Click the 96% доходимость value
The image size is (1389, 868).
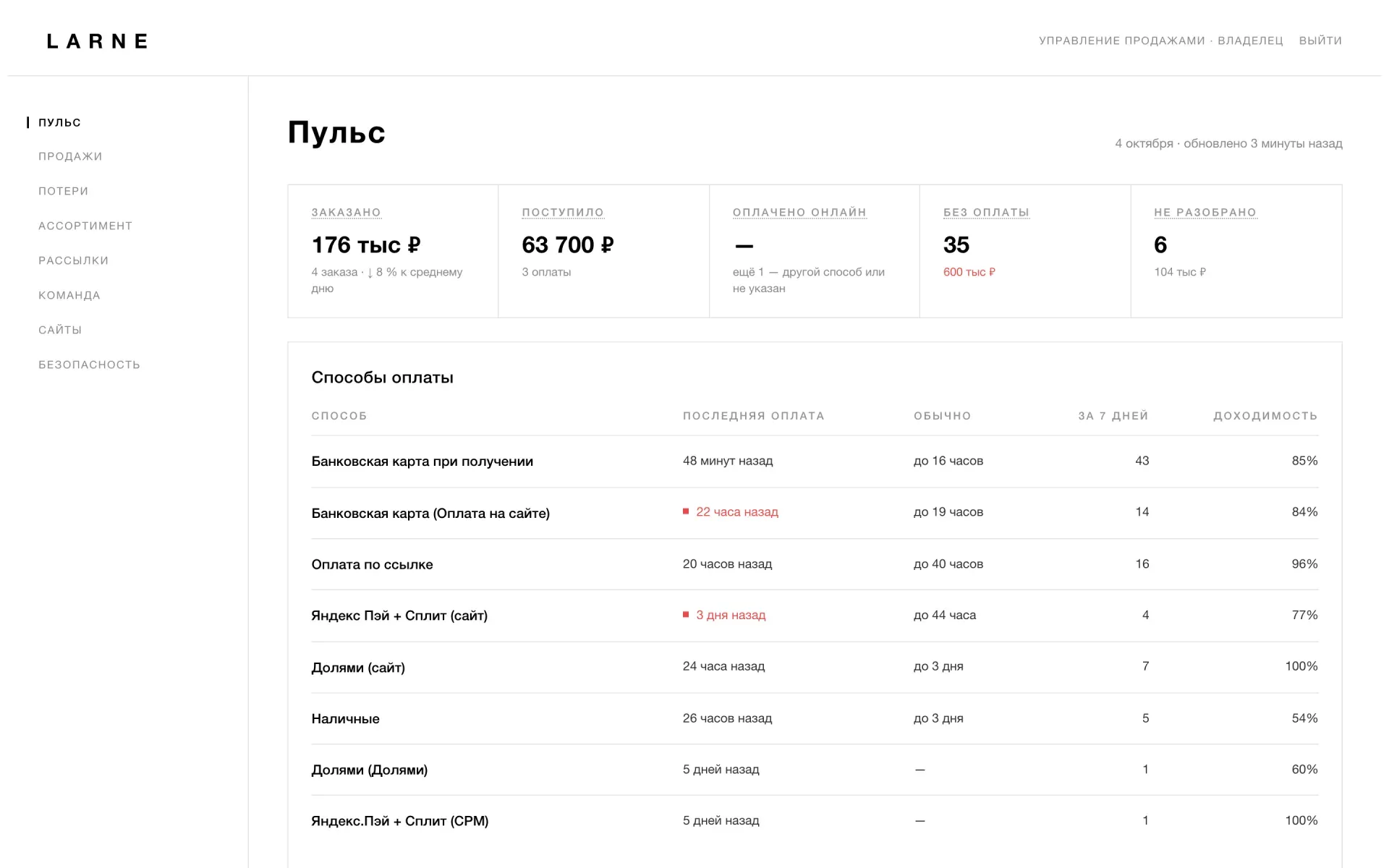[1304, 563]
